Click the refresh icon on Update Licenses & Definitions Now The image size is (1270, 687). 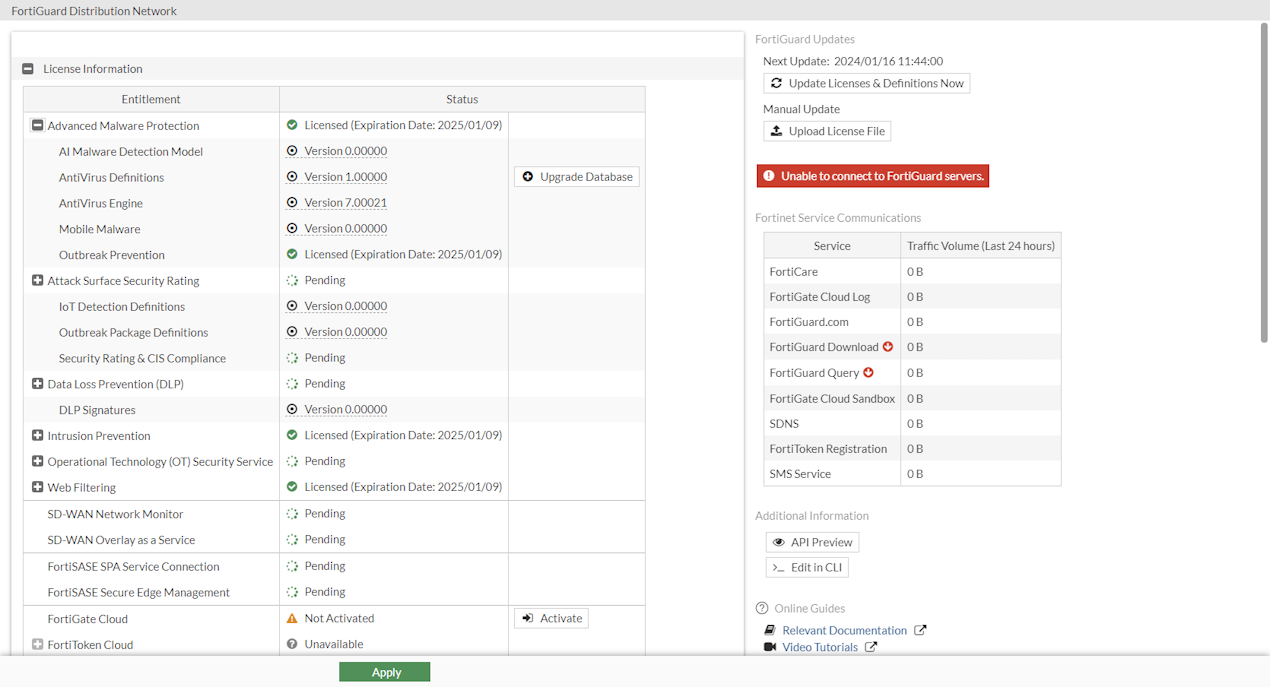pos(777,83)
